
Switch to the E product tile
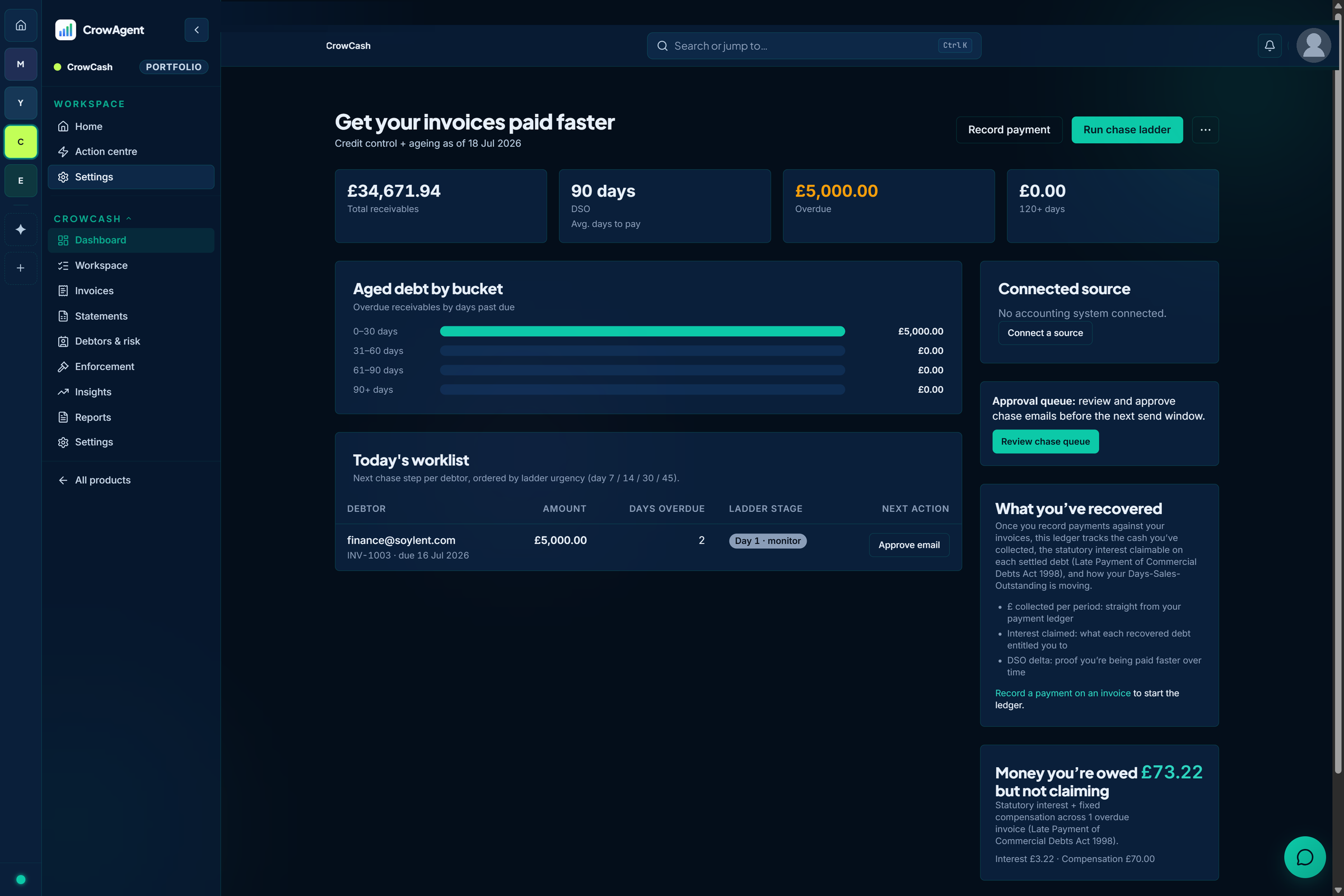point(21,180)
